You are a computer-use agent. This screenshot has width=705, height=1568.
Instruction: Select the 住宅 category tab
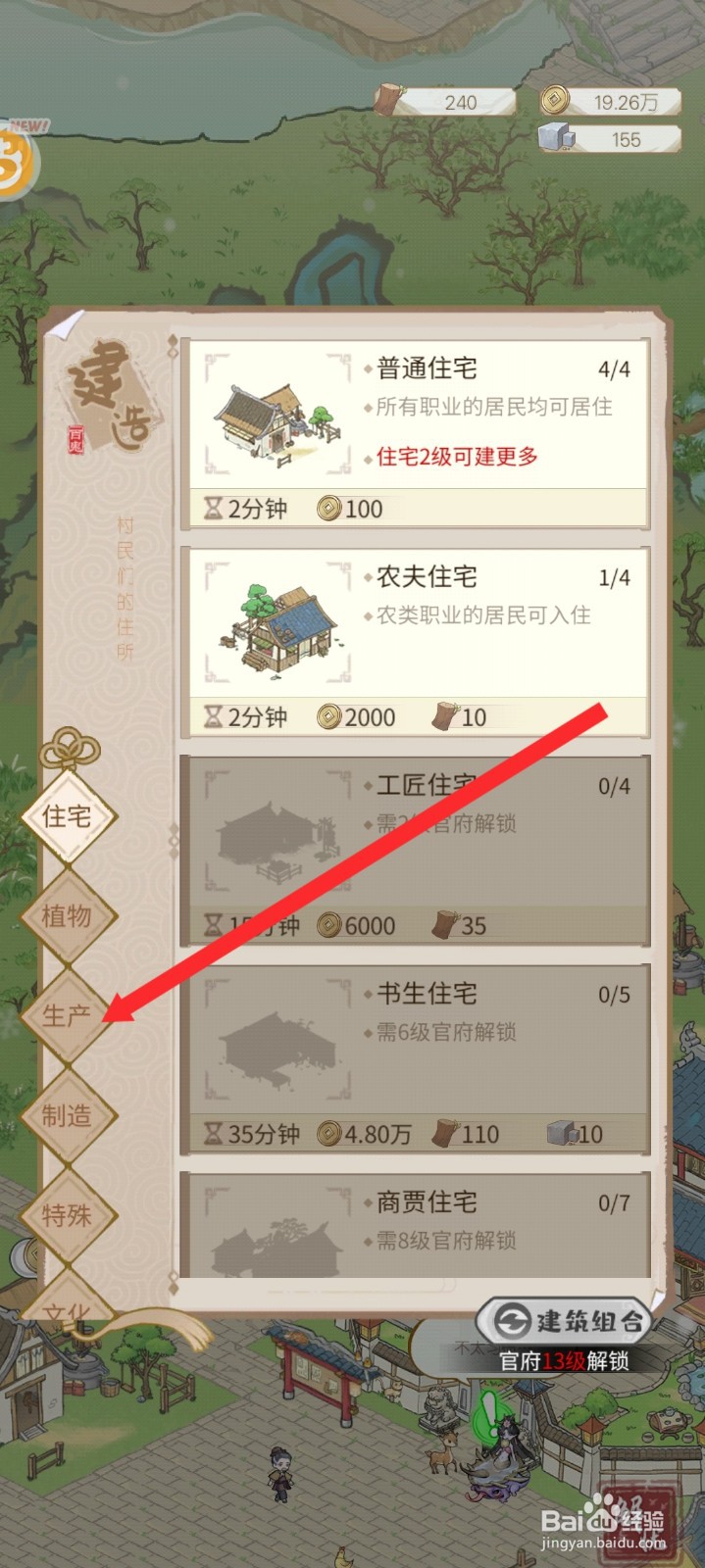click(67, 816)
